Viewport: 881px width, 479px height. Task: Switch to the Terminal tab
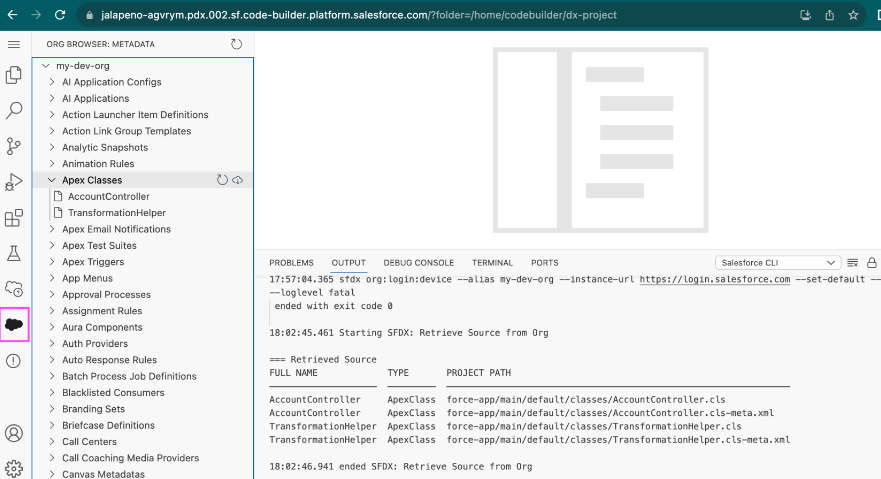(492, 263)
